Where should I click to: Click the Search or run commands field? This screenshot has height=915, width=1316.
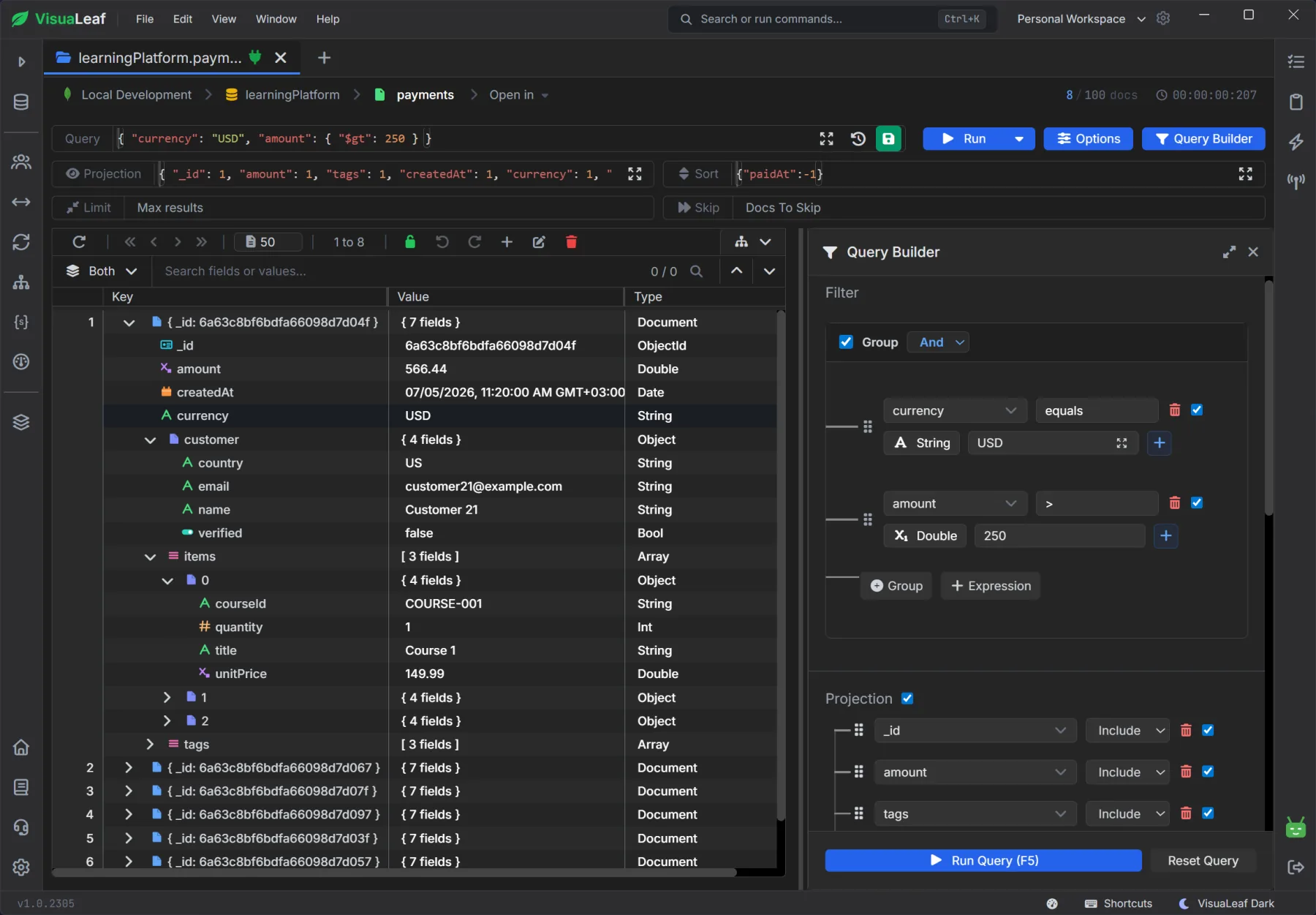point(833,19)
